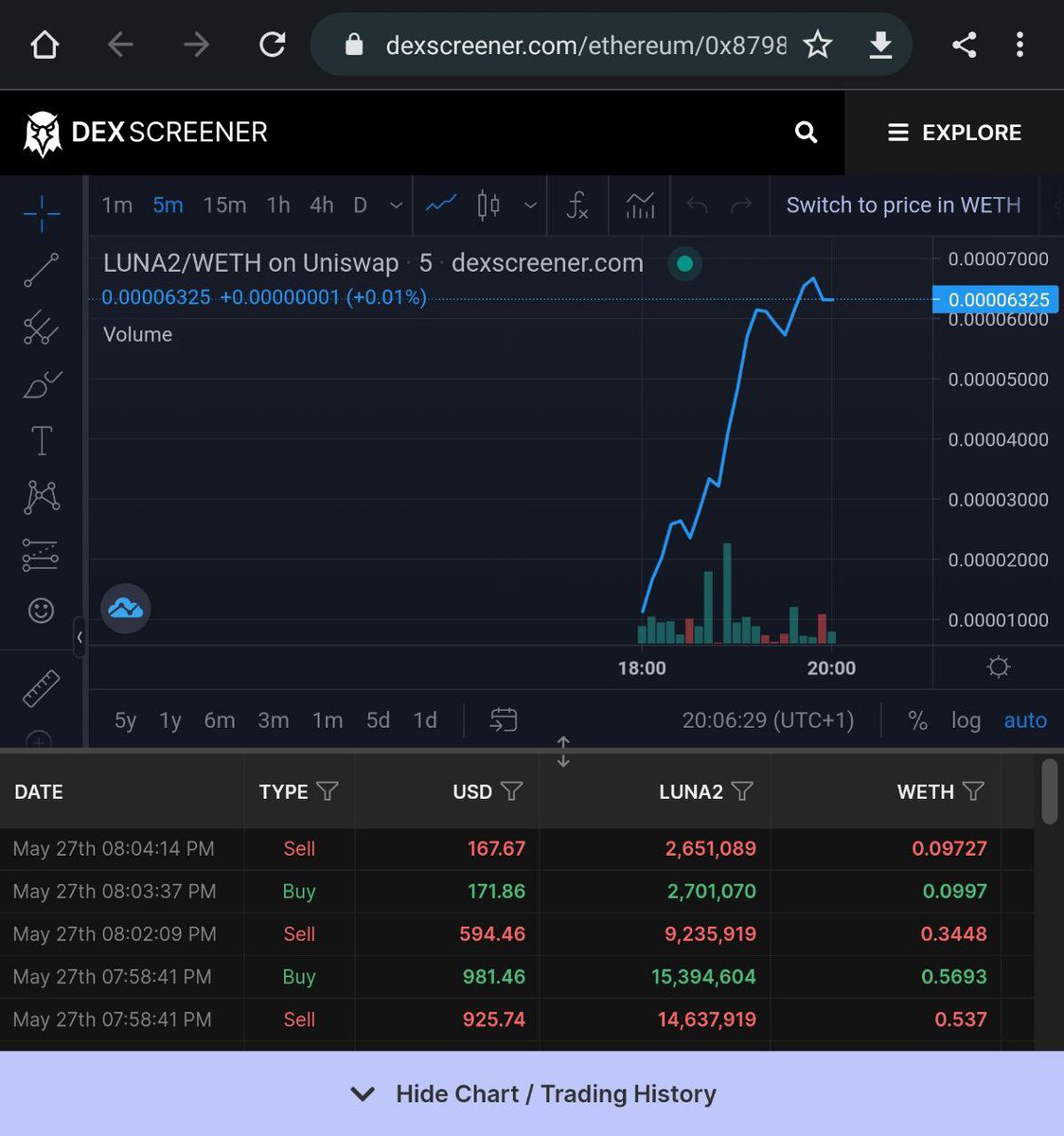Switch the chart to the 1h interval
The height and width of the screenshot is (1136, 1064).
[278, 205]
